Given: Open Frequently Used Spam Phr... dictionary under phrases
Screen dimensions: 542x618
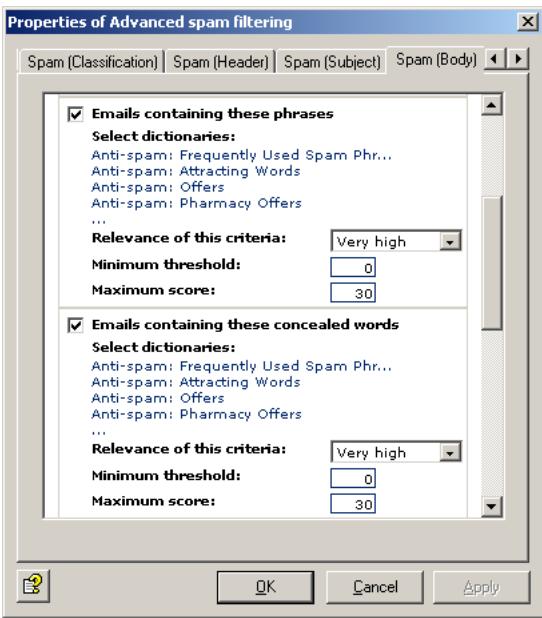Looking at the screenshot, I should pos(242,155).
